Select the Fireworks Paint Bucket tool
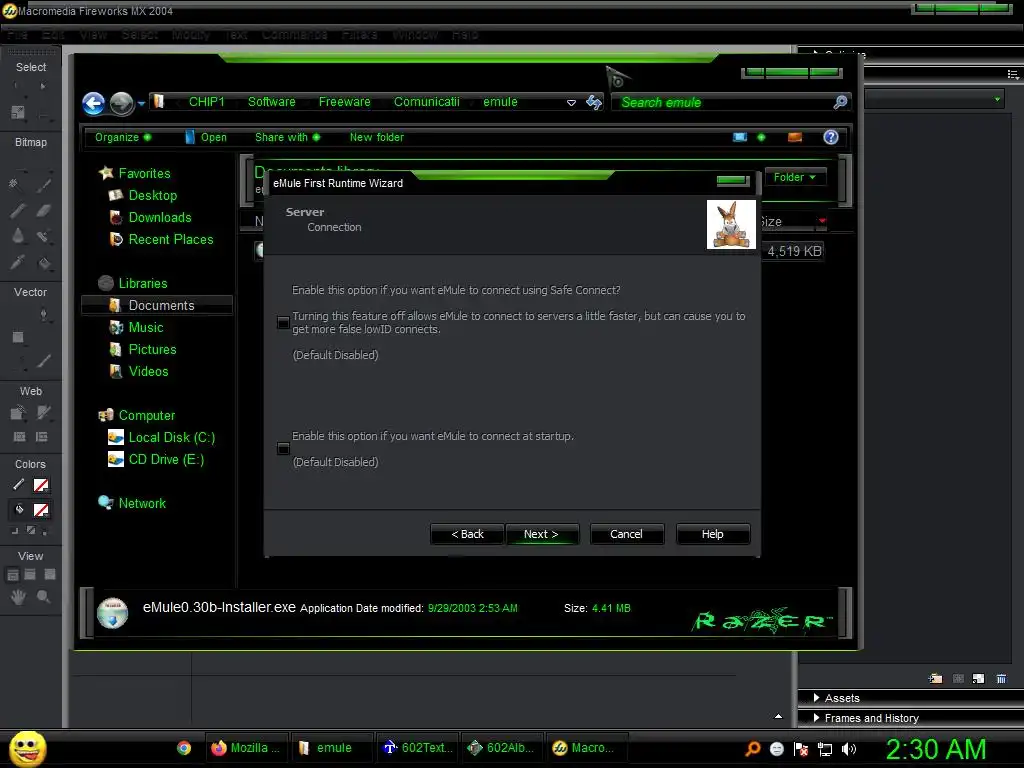 tap(44, 263)
